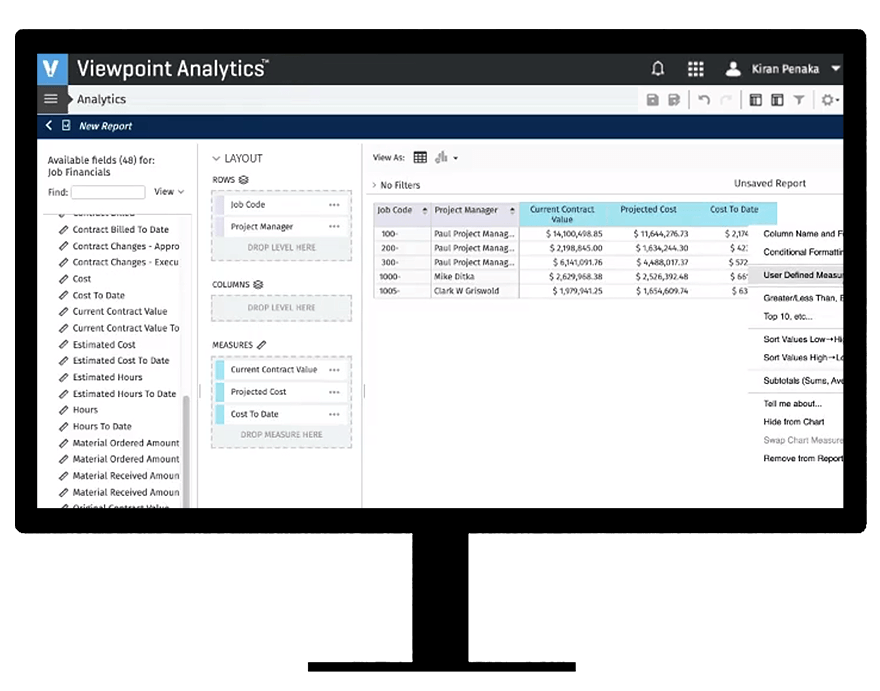Viewport: 880px width, 691px height.
Task: Select Hours To Date field
Action: tap(102, 427)
